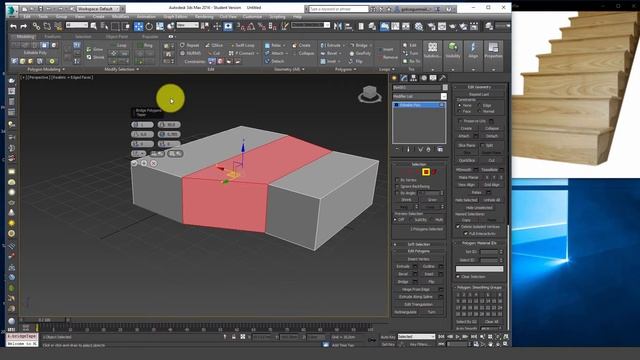The image size is (640, 360).
Task: Open the Modifiers menu
Action: 120,17
